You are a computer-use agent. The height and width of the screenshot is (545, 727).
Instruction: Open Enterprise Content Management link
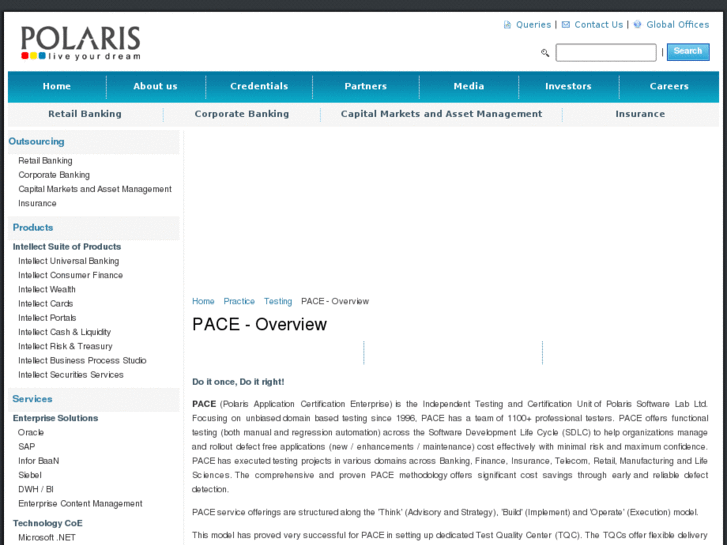click(80, 504)
